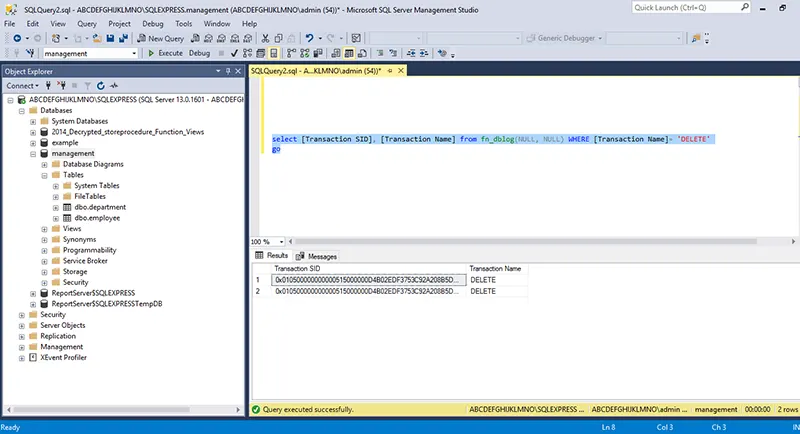Click the query editor horizontal scrollbar
This screenshot has height=434, width=800.
pyautogui.click(x=526, y=242)
